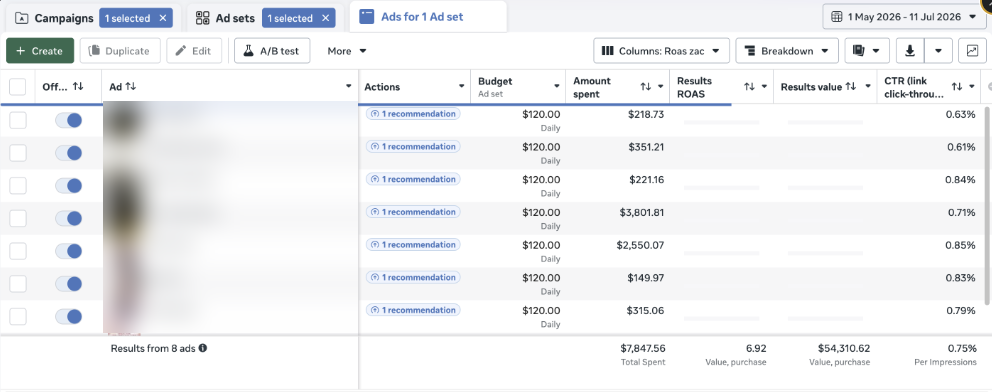992x392 pixels.
Task: Open recommendation for the $315.06 ad
Action: (413, 310)
